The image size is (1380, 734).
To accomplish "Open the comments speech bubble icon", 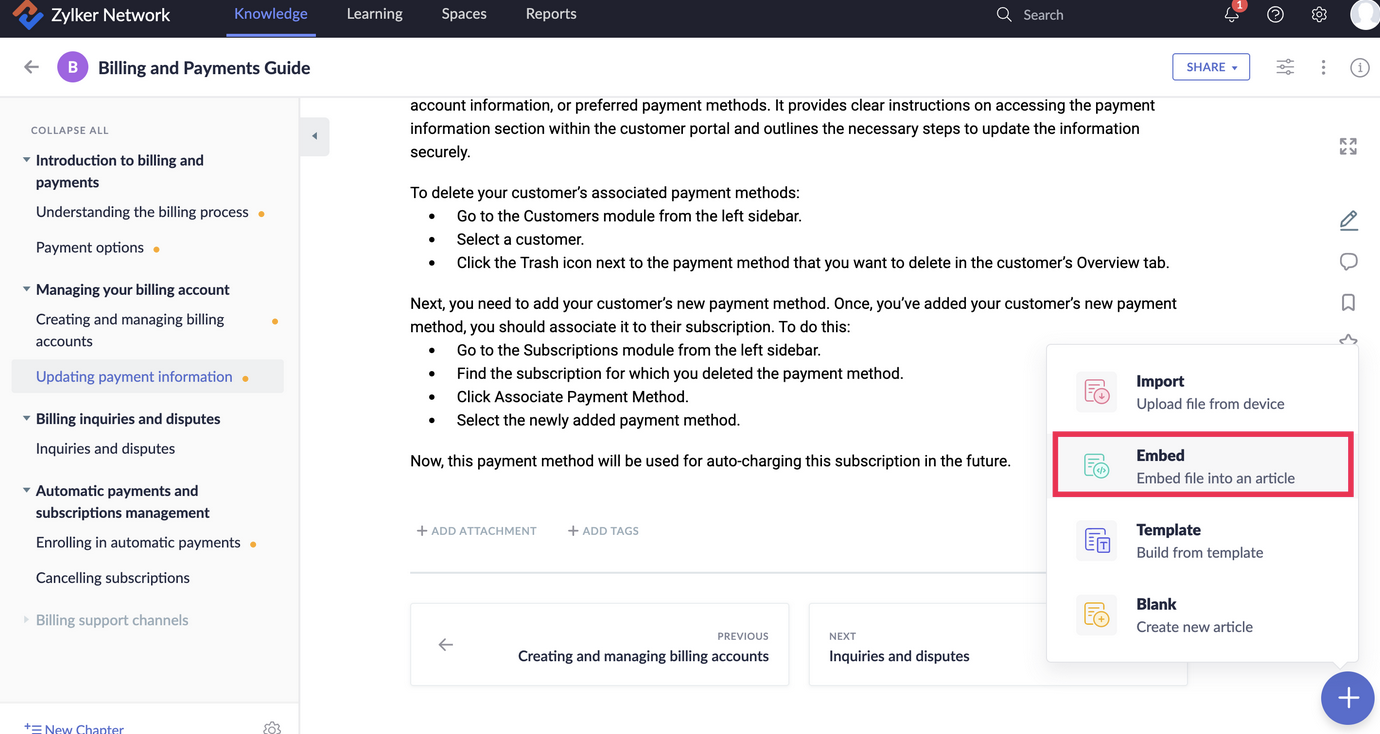I will [1348, 262].
